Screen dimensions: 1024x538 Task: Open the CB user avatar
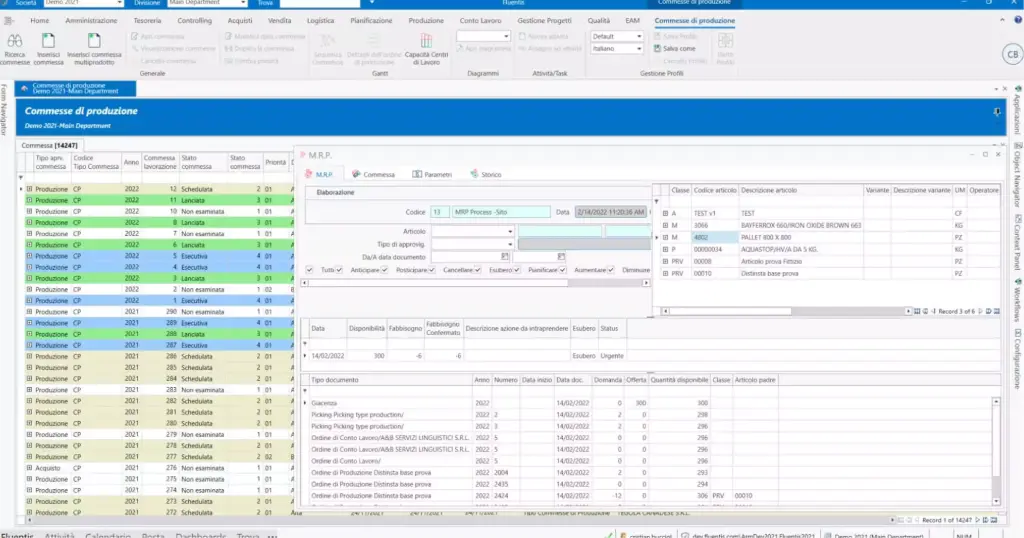pos(1012,54)
